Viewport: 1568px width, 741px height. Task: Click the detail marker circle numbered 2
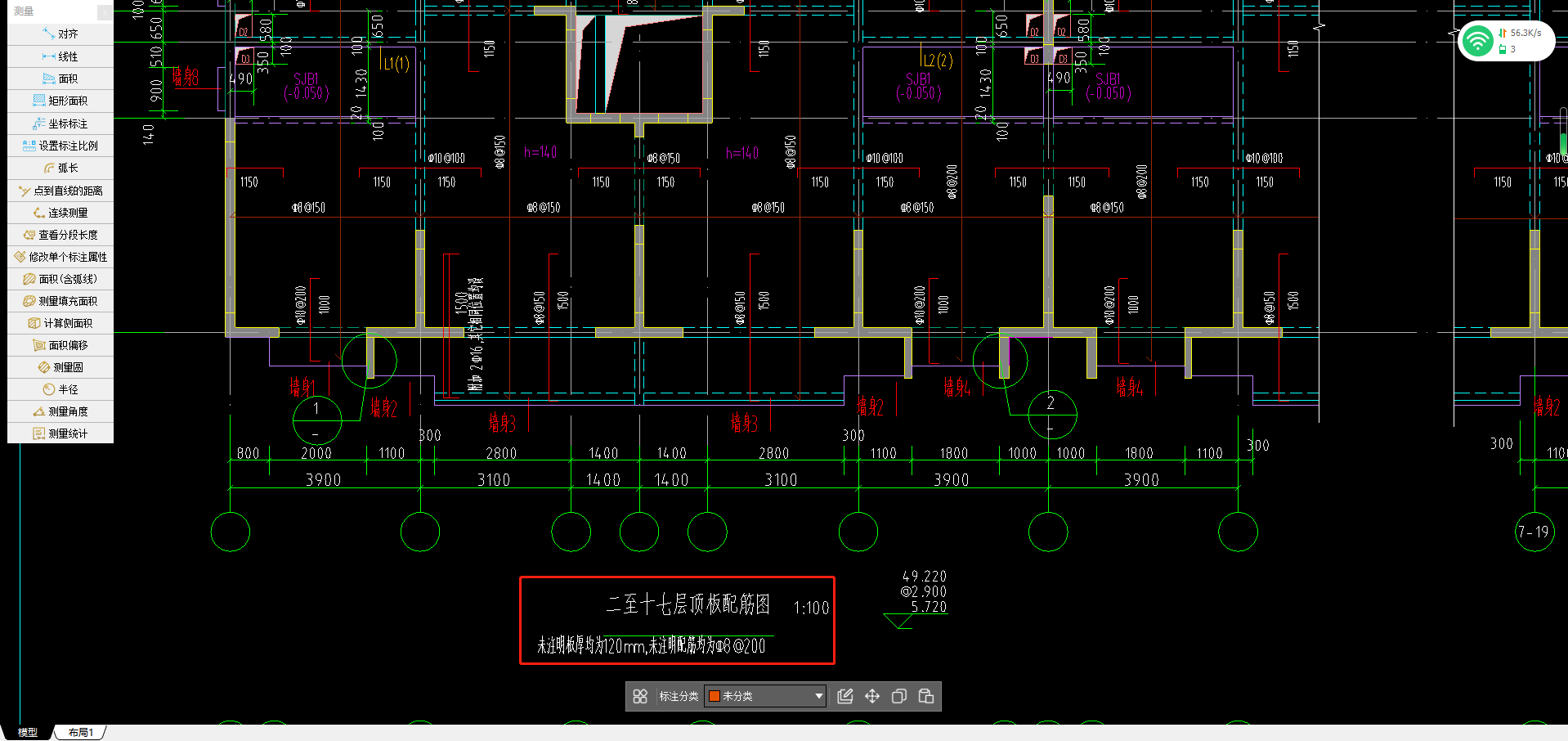1051,414
